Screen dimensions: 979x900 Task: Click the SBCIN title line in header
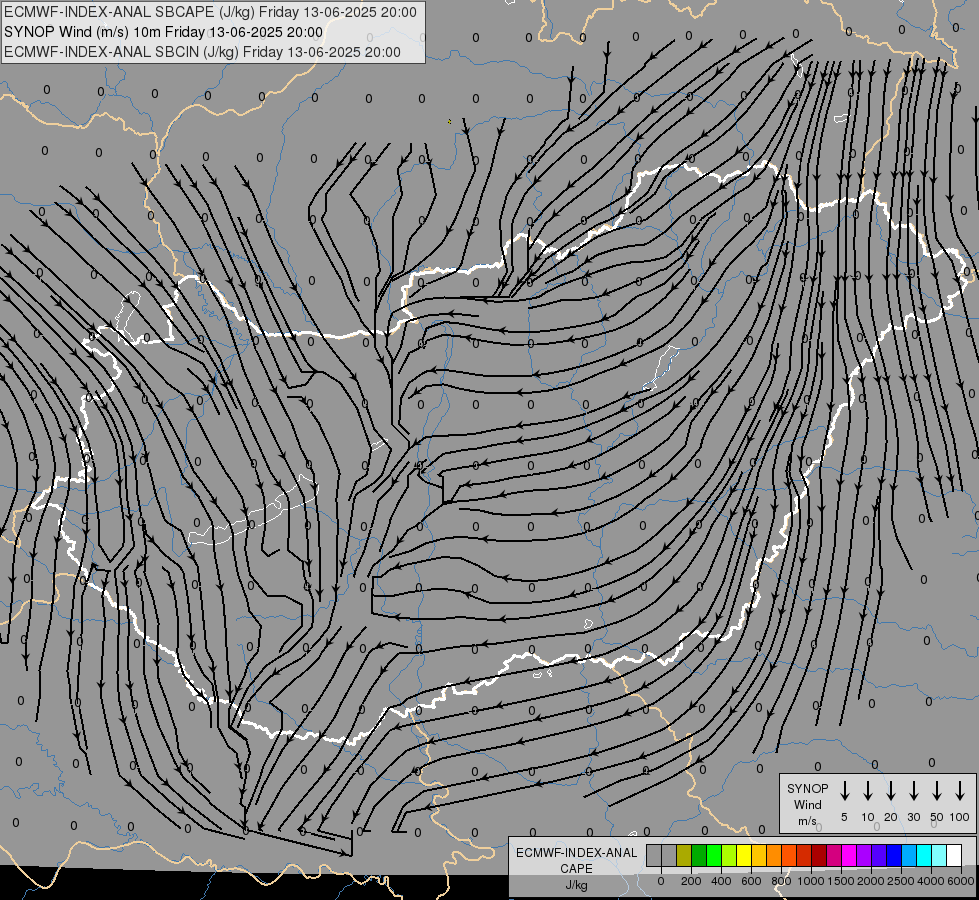point(202,52)
